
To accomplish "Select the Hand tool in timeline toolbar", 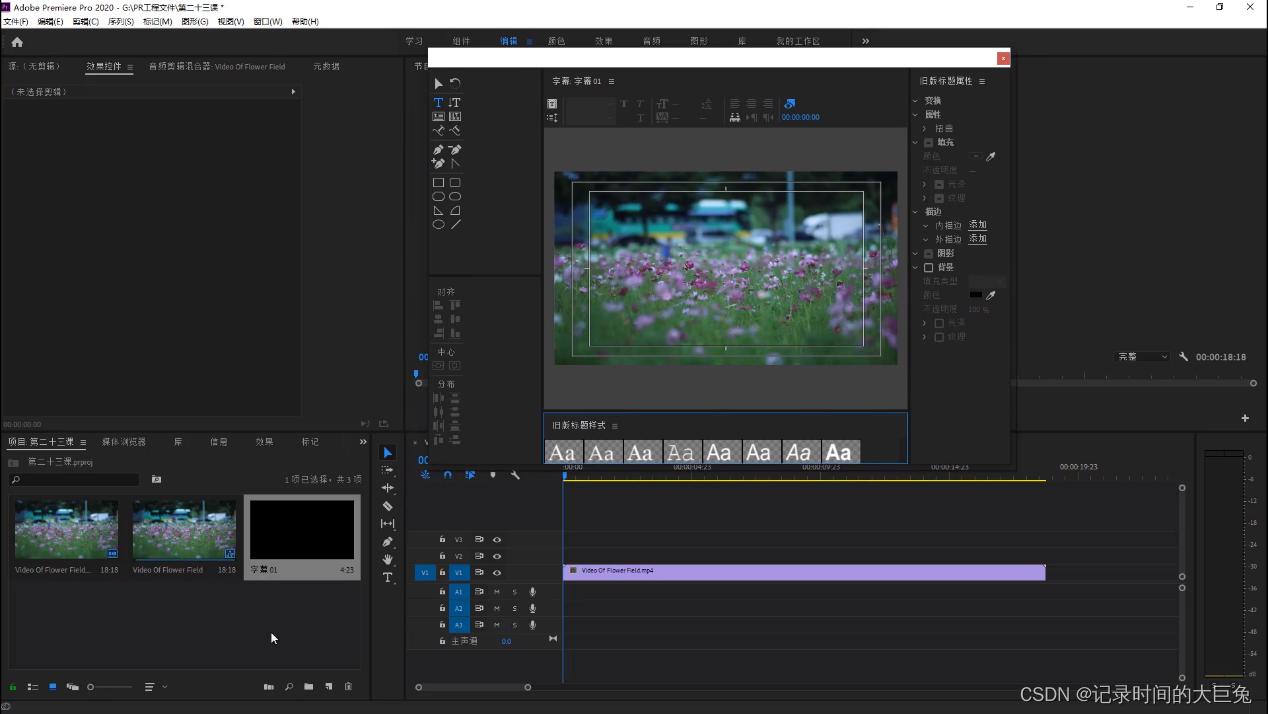I will pos(388,560).
